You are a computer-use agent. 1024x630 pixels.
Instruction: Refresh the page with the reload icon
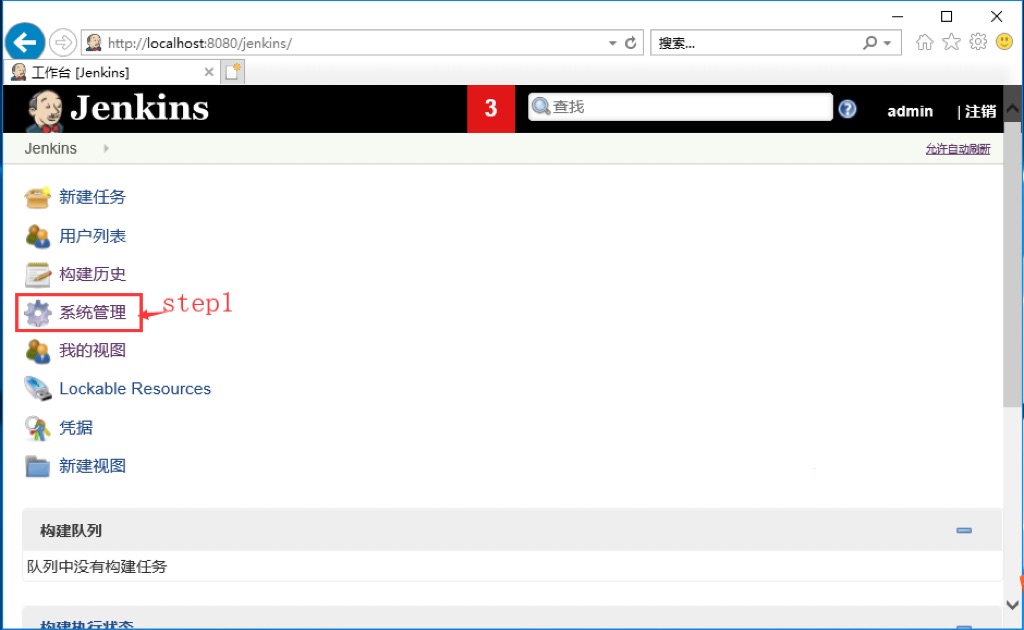point(630,43)
